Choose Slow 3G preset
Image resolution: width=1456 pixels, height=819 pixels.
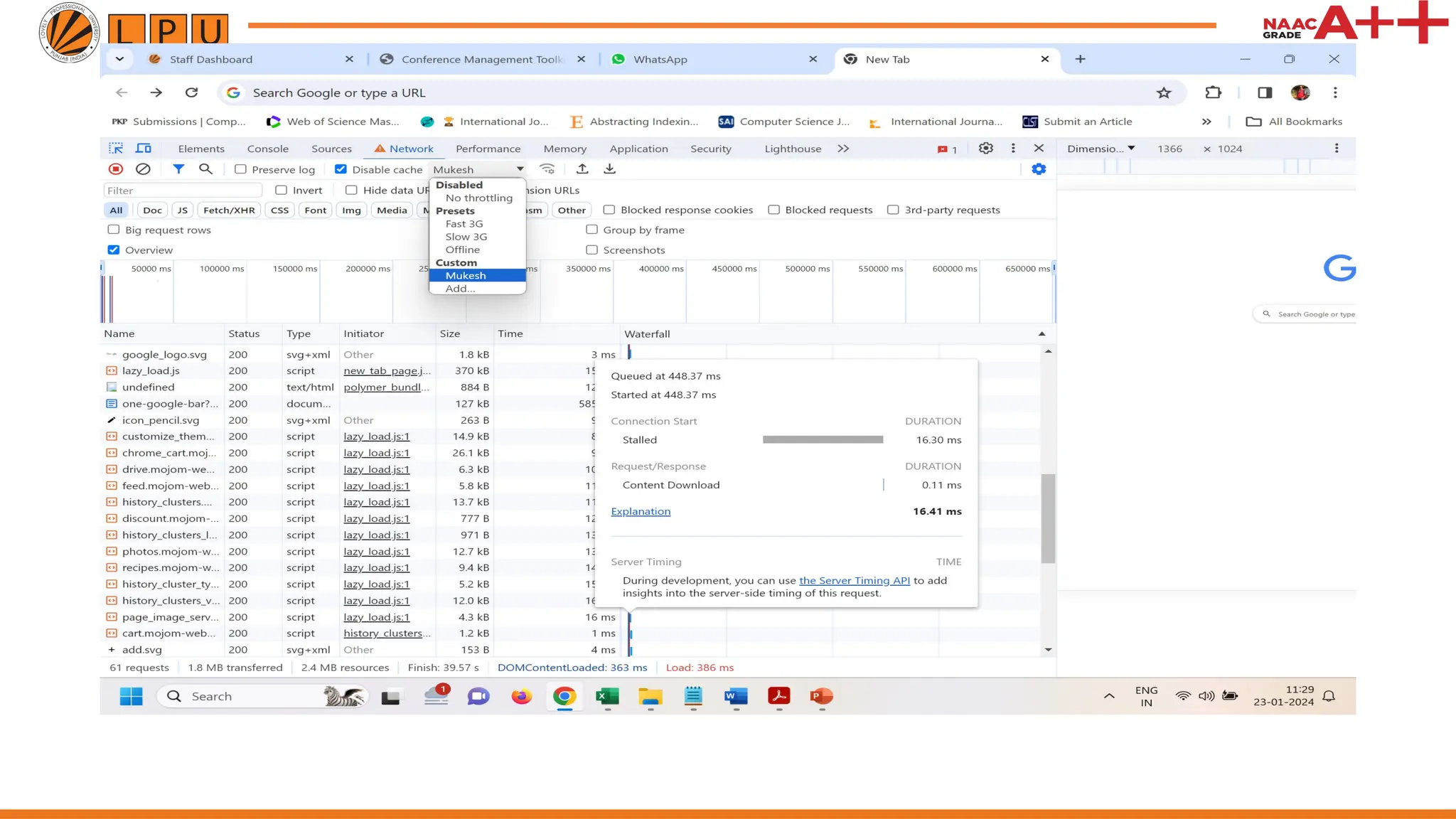[x=466, y=237]
